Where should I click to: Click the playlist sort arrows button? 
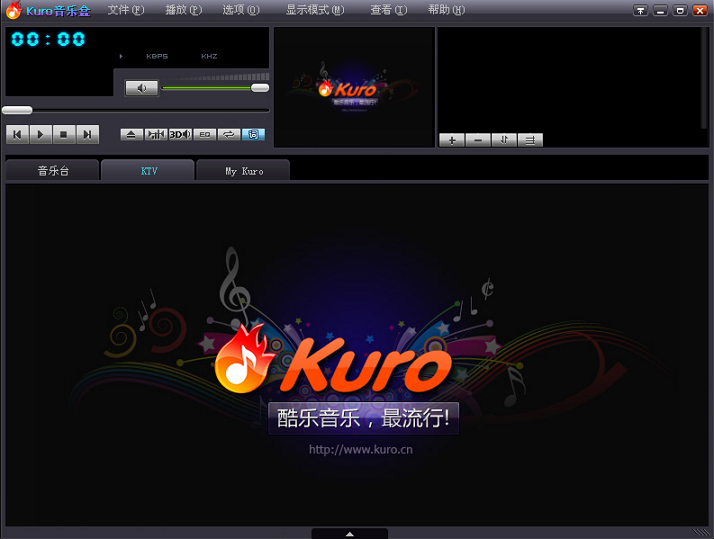[504, 140]
